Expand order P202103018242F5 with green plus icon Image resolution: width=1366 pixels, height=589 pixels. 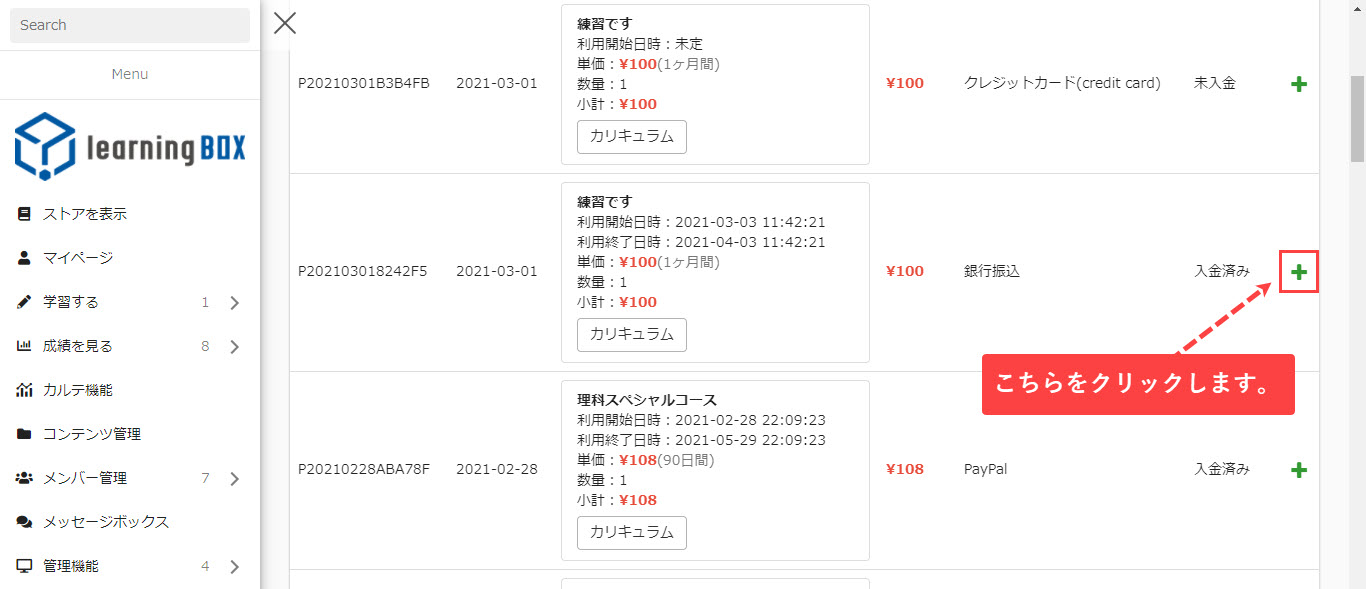[x=1299, y=272]
